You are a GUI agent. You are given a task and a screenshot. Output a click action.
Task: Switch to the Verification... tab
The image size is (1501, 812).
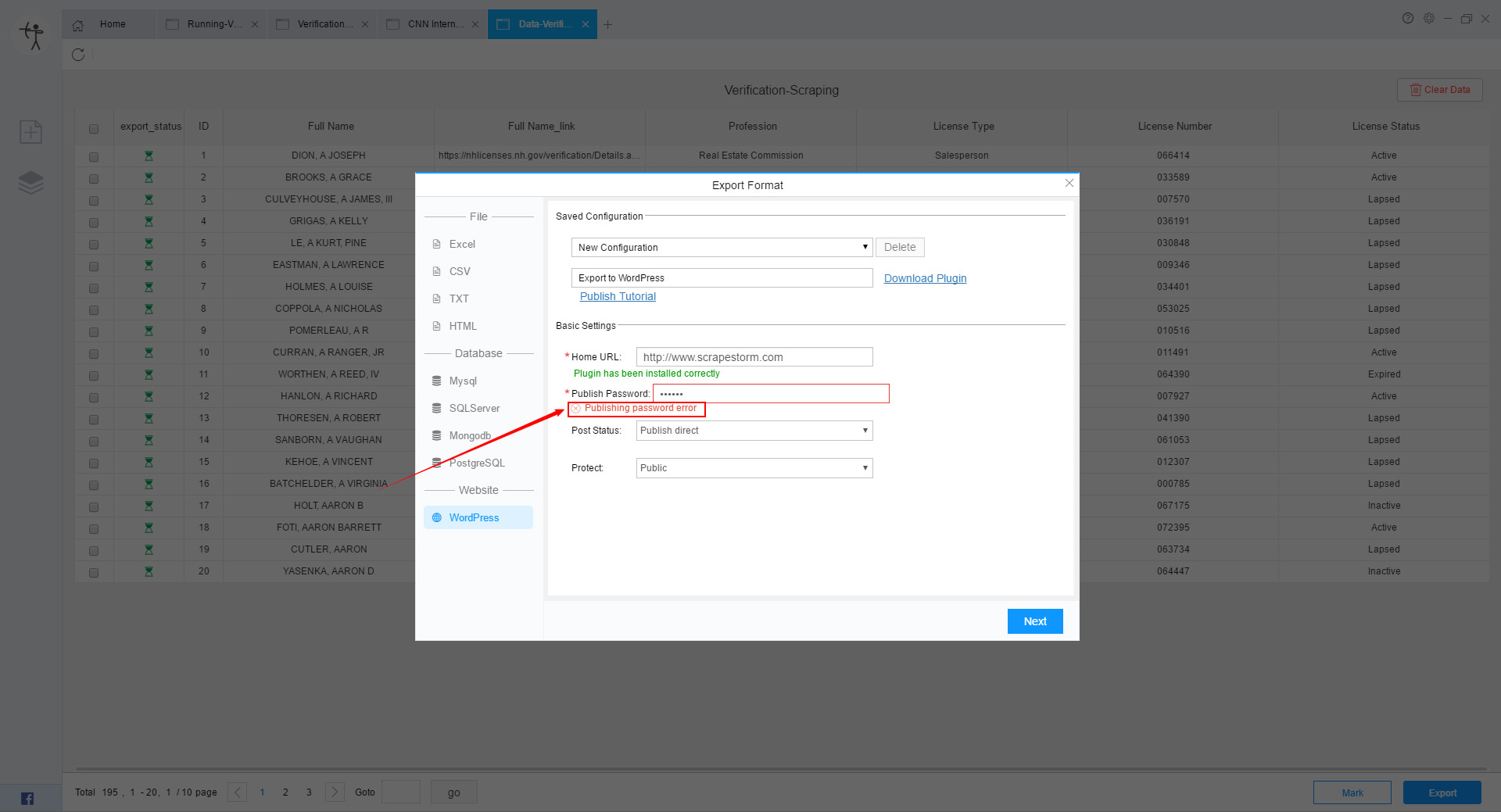coord(322,24)
